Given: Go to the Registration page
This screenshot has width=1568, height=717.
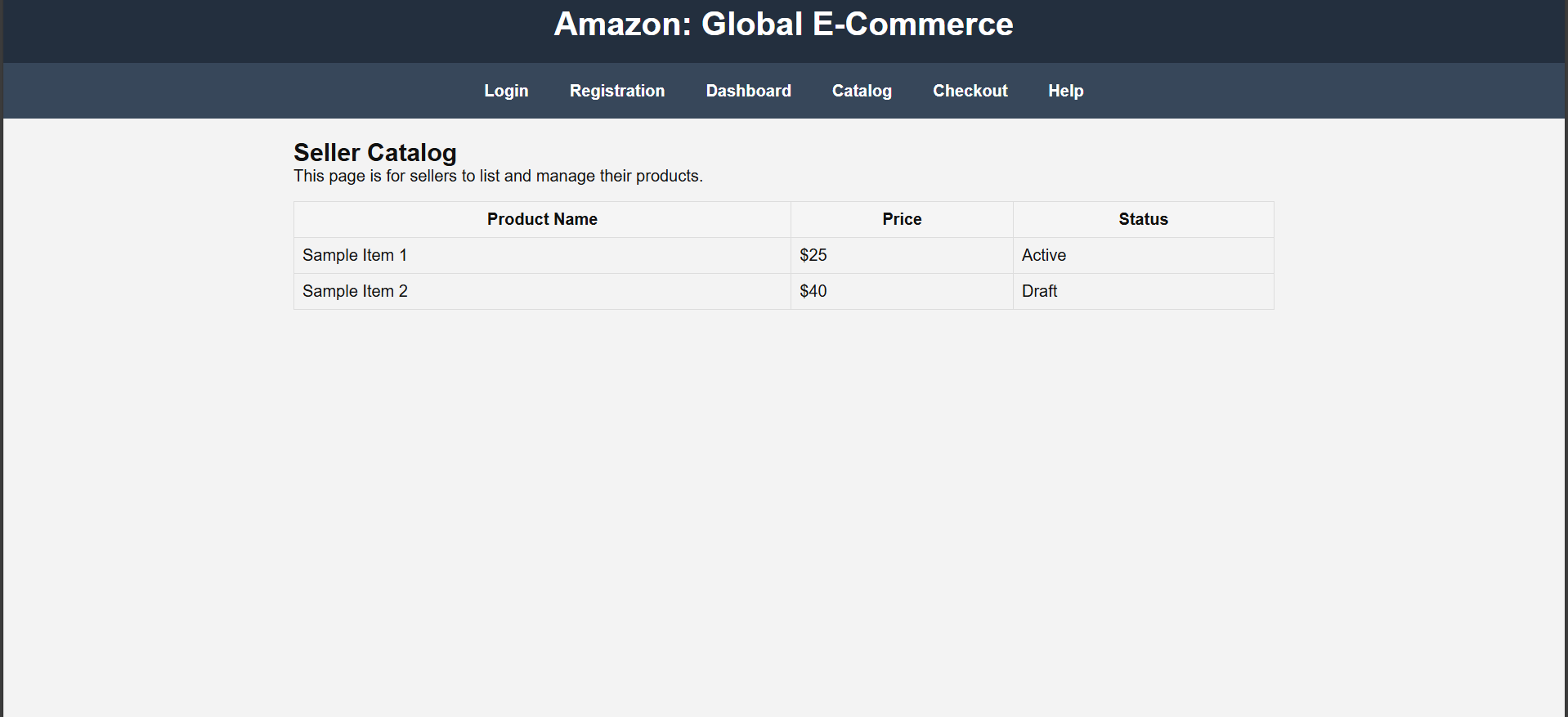Looking at the screenshot, I should pos(617,91).
